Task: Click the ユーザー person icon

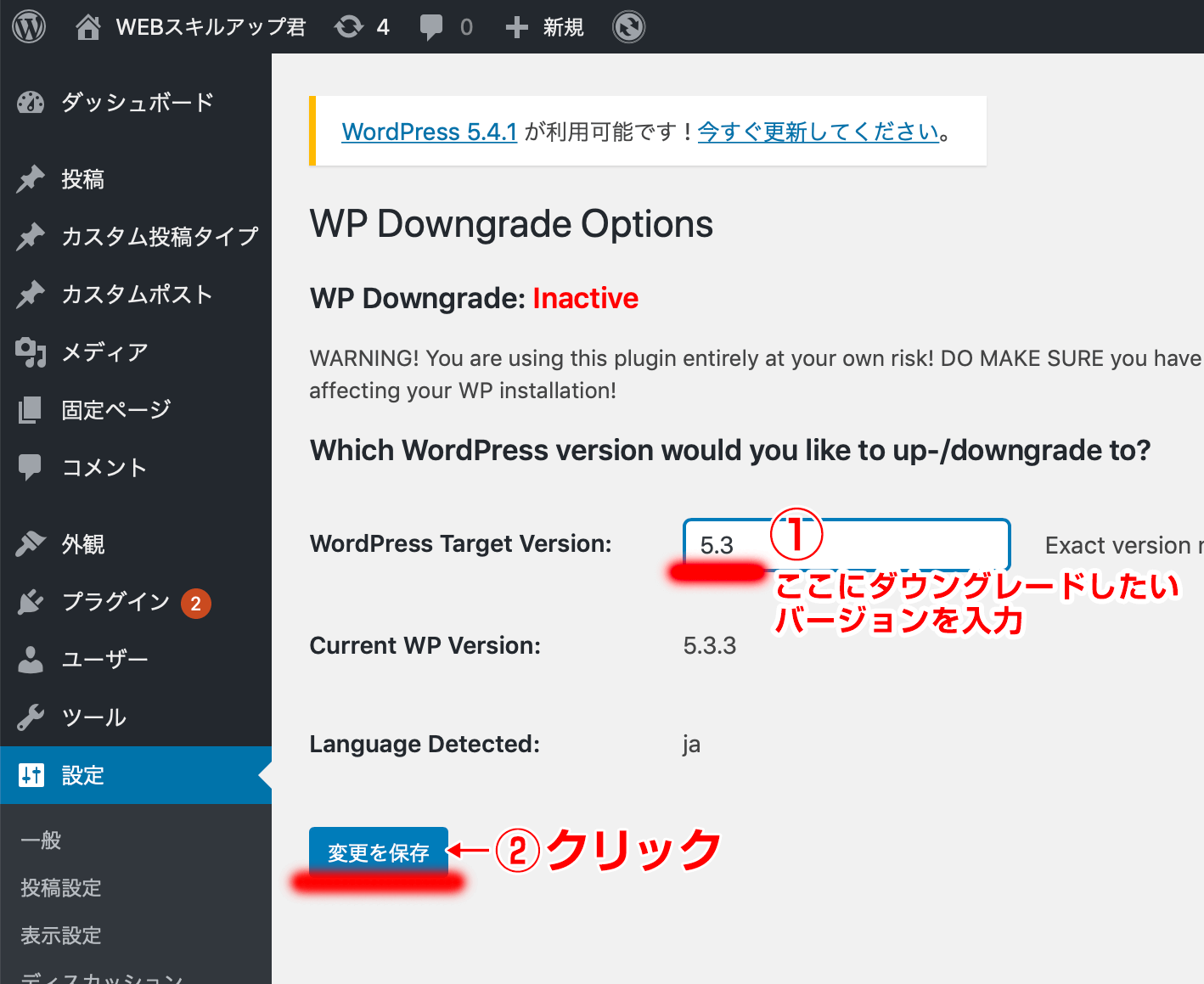Action: pos(31,660)
